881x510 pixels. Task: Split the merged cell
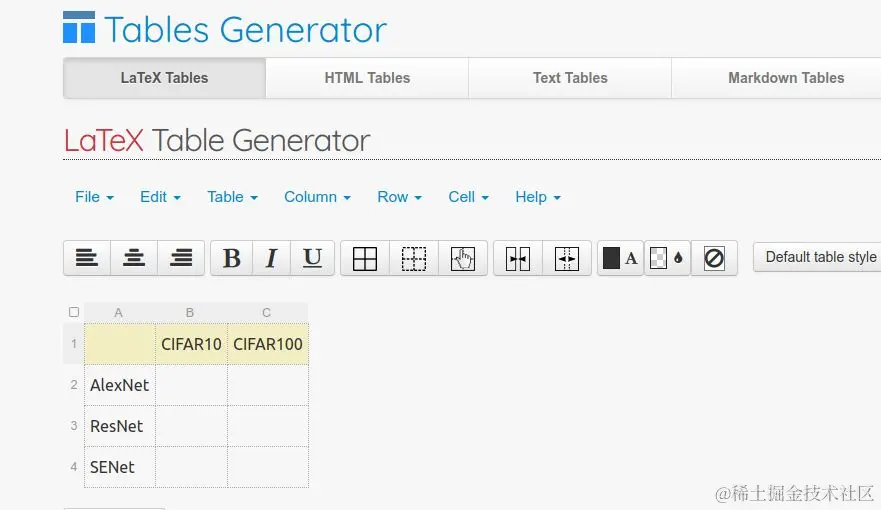[x=566, y=258]
